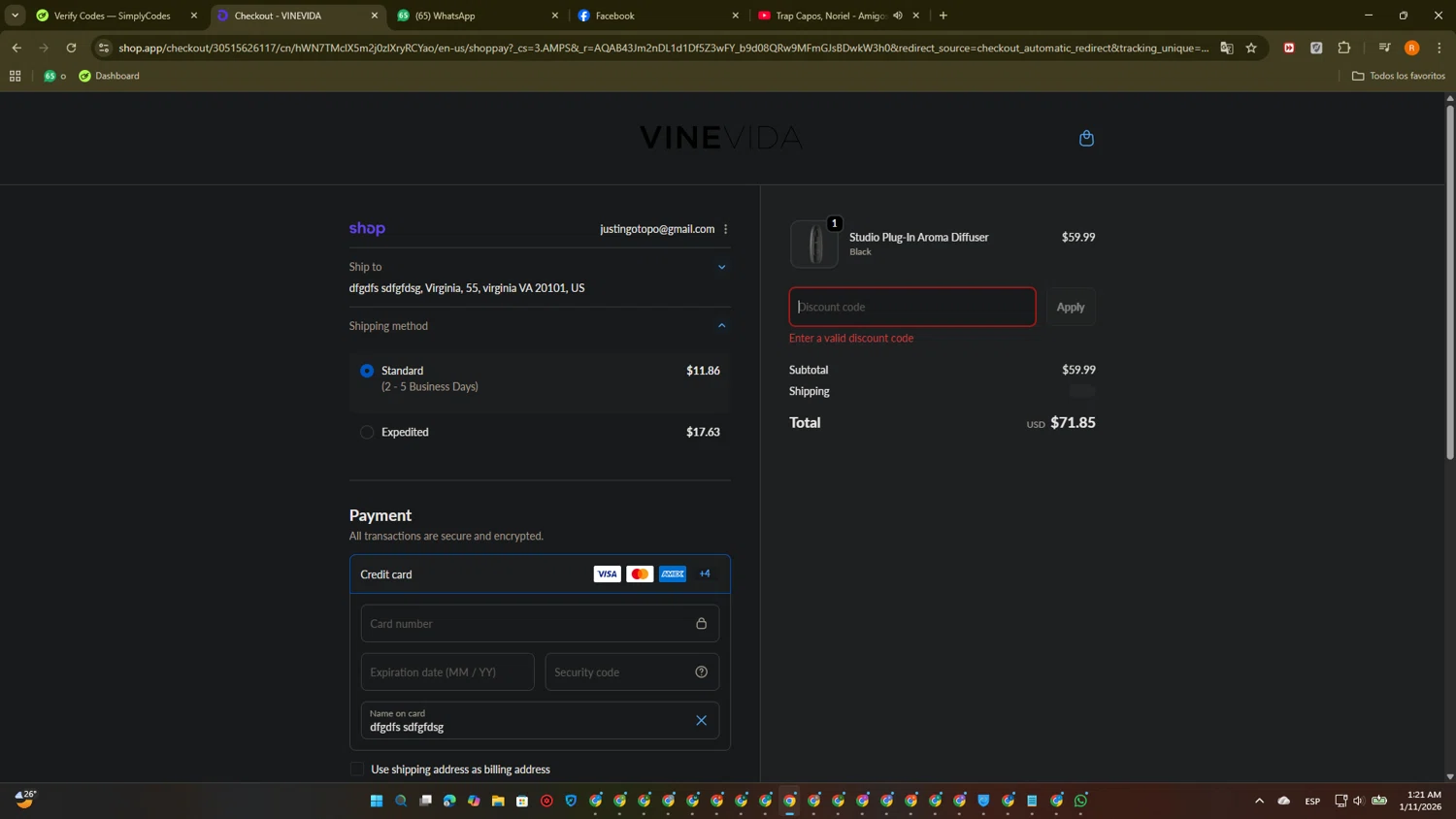Click the lock icon in Card number field
This screenshot has height=819, width=1456.
[x=701, y=623]
